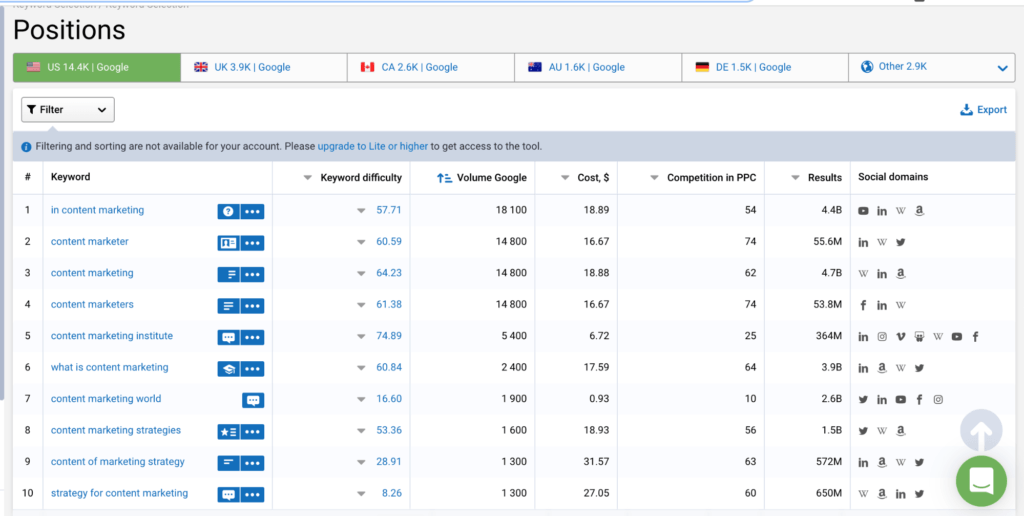Click the Facebook icon in 'content marketers' row
Image resolution: width=1024 pixels, height=516 pixels.
[863, 305]
